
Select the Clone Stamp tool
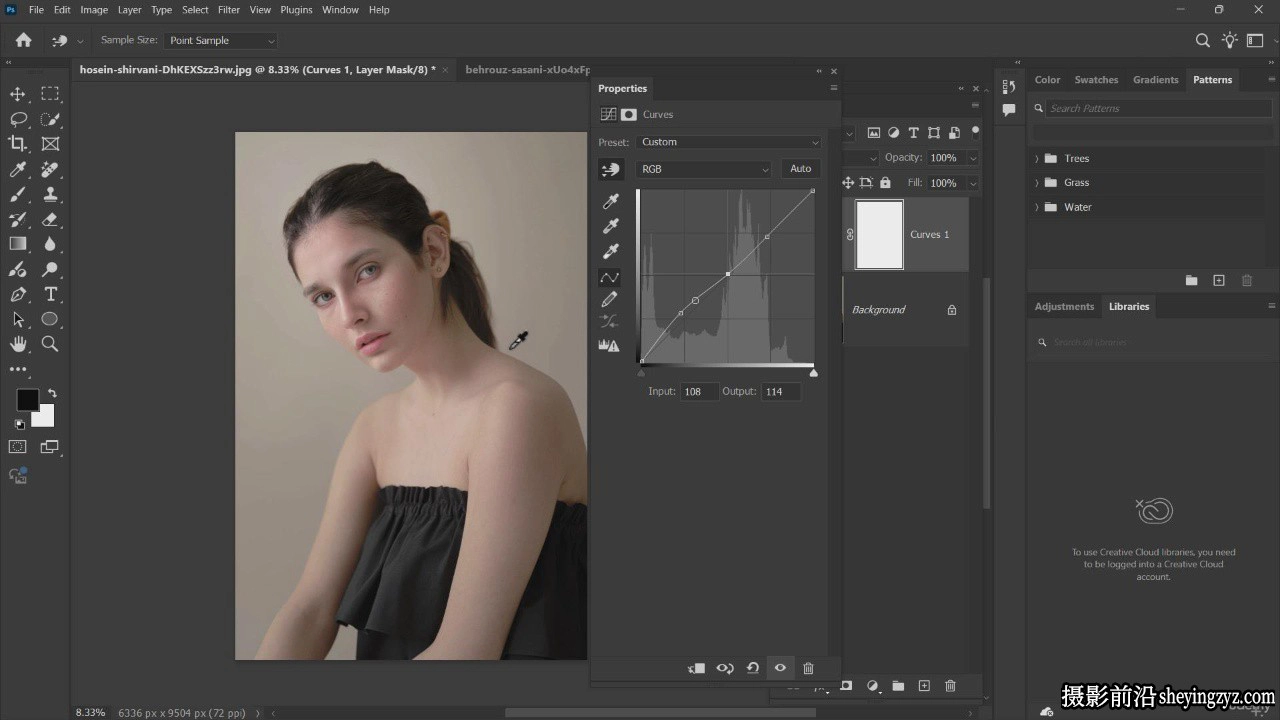[50, 194]
